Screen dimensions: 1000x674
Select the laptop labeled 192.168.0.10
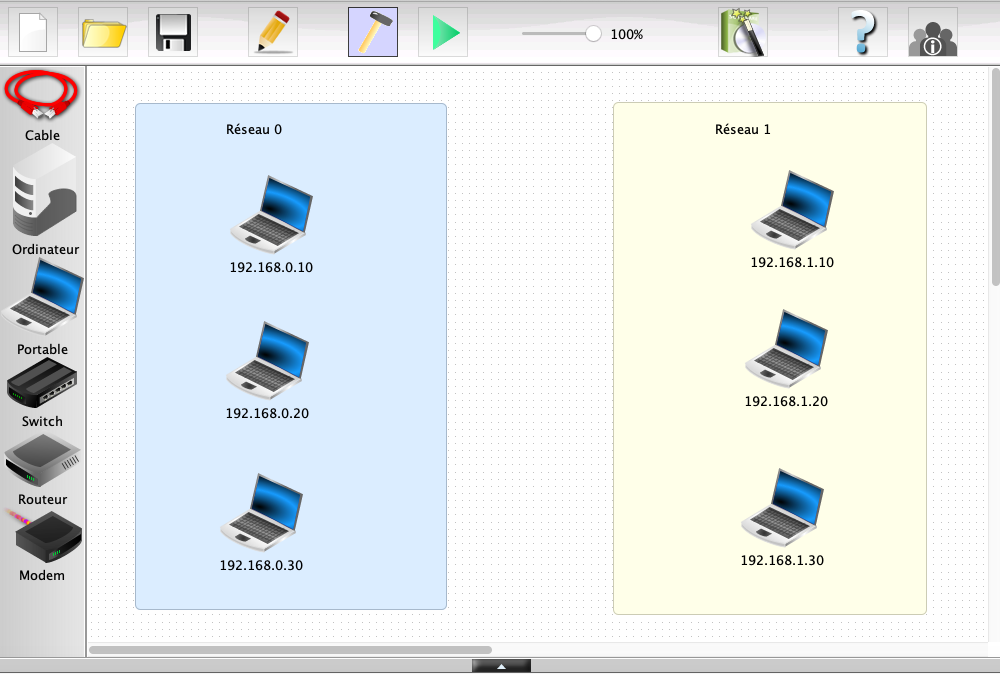pyautogui.click(x=271, y=214)
